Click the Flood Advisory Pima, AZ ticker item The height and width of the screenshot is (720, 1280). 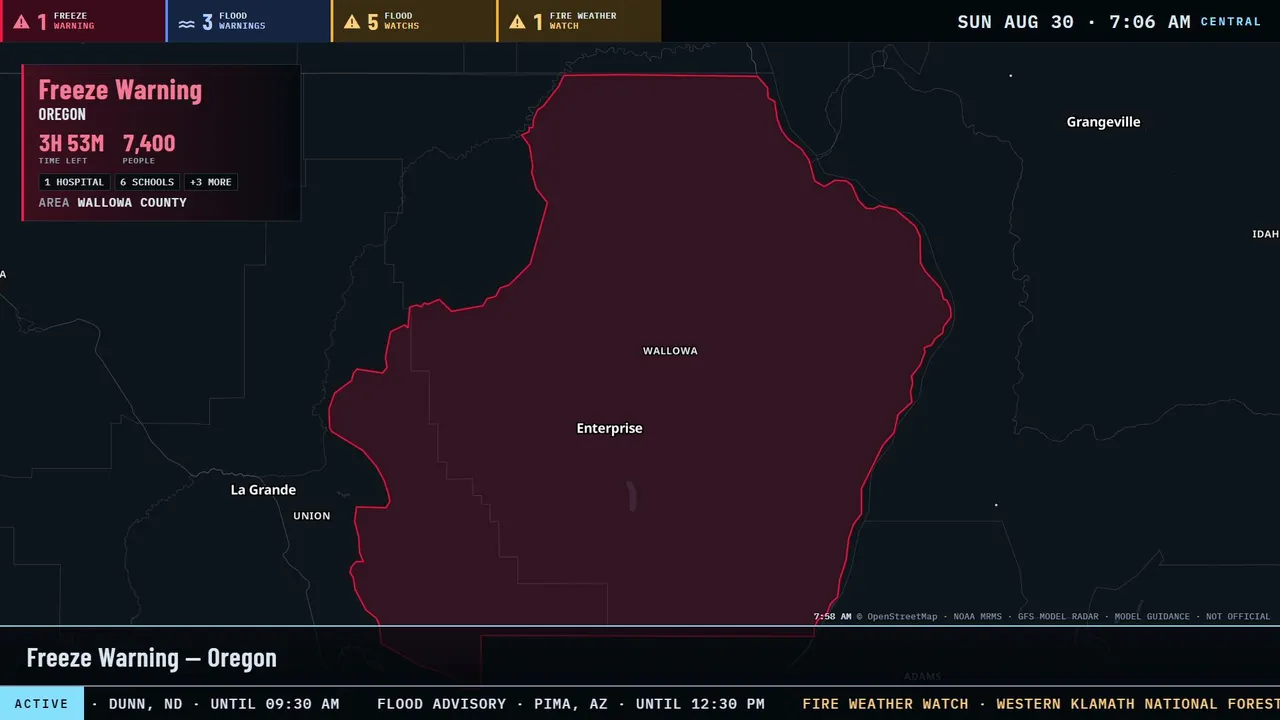pos(571,704)
